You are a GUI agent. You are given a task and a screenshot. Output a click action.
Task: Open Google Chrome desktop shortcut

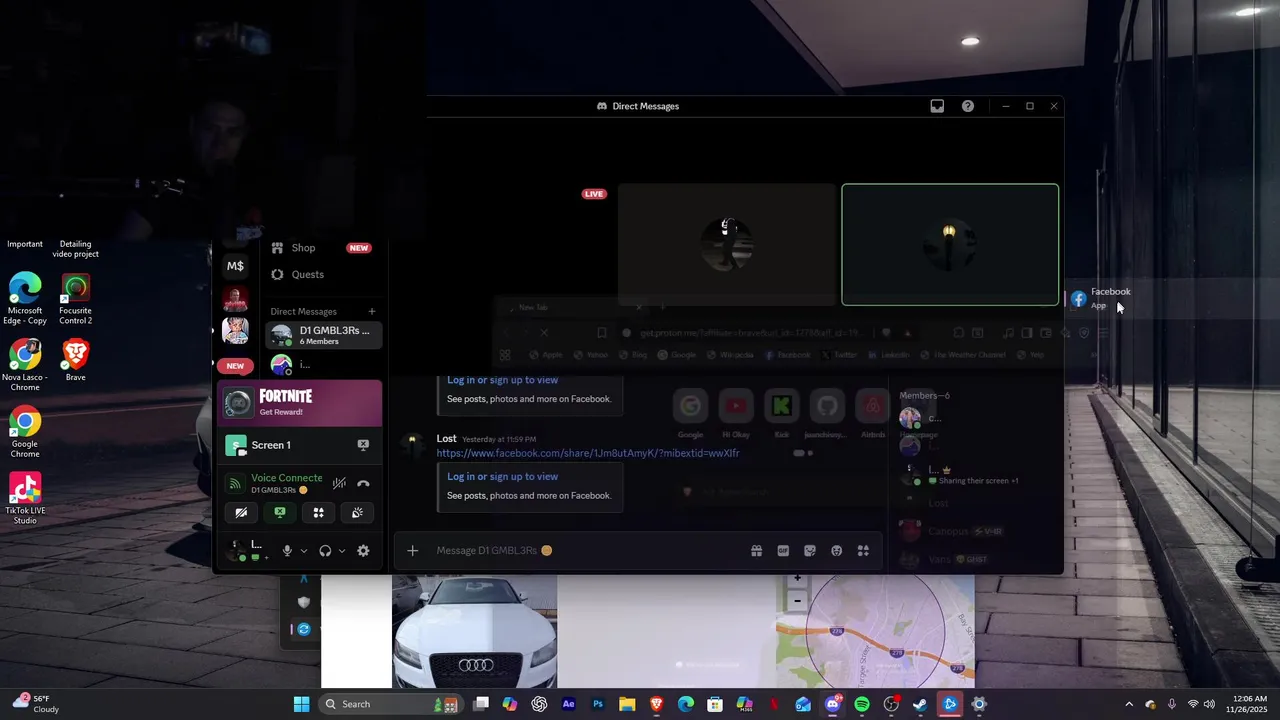pos(25,432)
